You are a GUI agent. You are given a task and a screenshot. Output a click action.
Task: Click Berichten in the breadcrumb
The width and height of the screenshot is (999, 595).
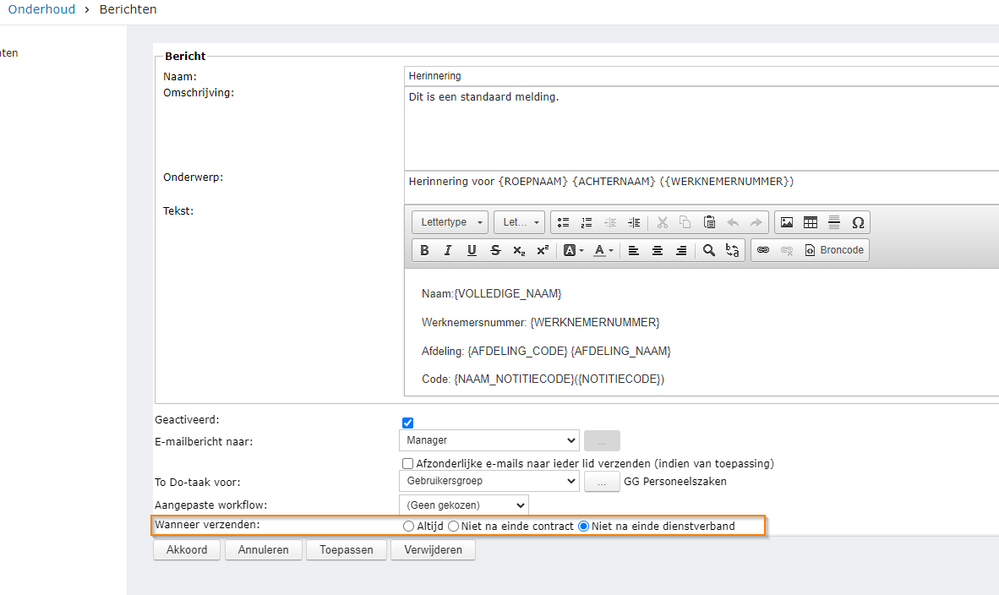[128, 10]
